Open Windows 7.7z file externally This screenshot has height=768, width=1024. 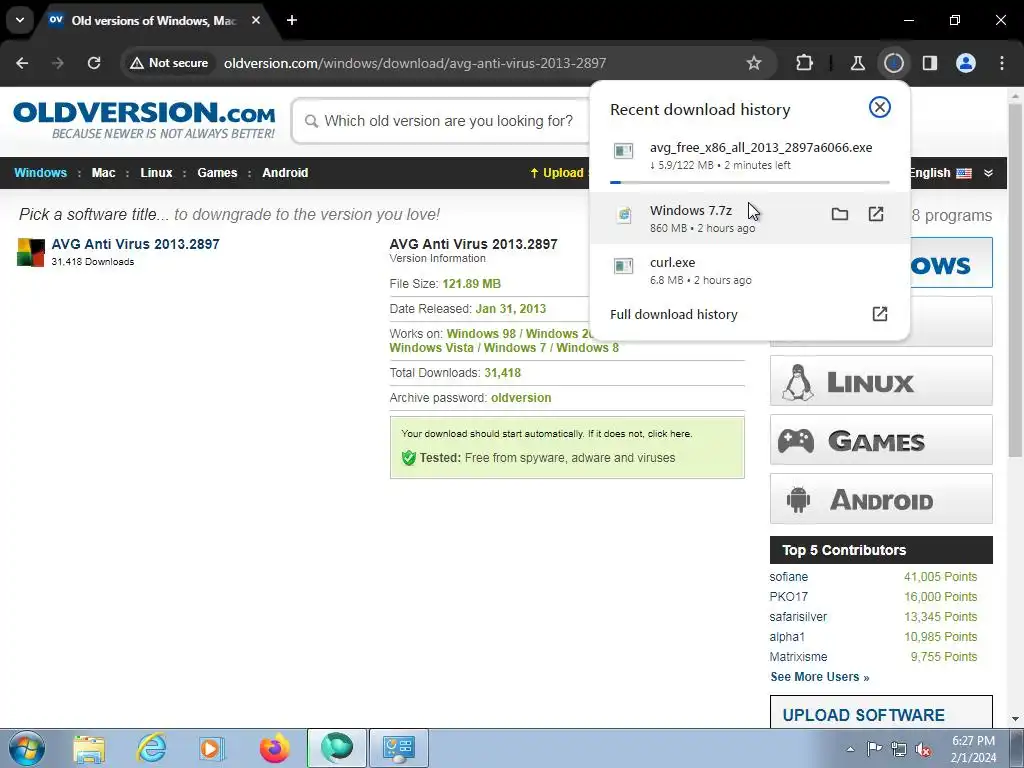[x=876, y=214]
